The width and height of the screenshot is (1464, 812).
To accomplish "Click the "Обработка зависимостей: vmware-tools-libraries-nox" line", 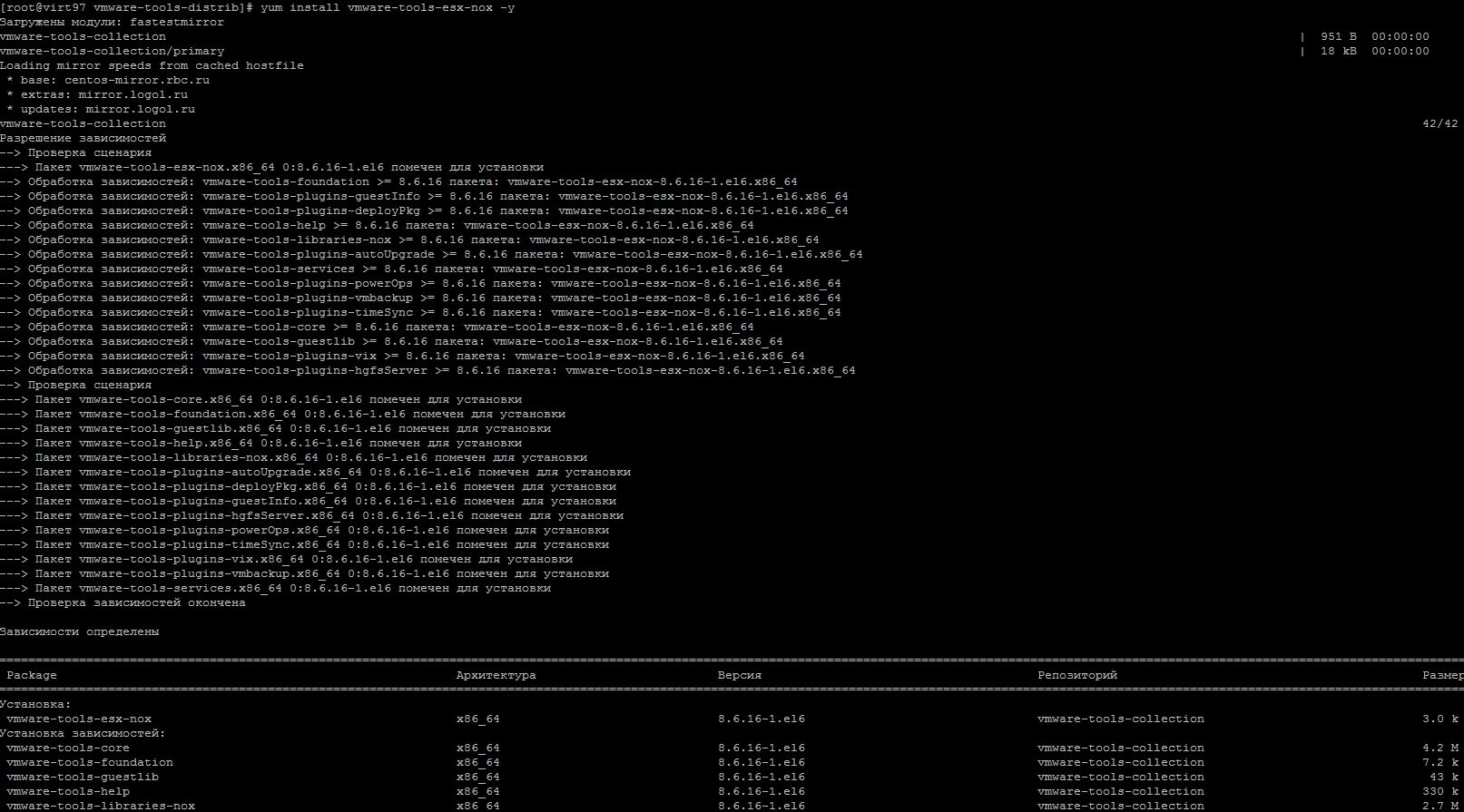I will [x=409, y=240].
